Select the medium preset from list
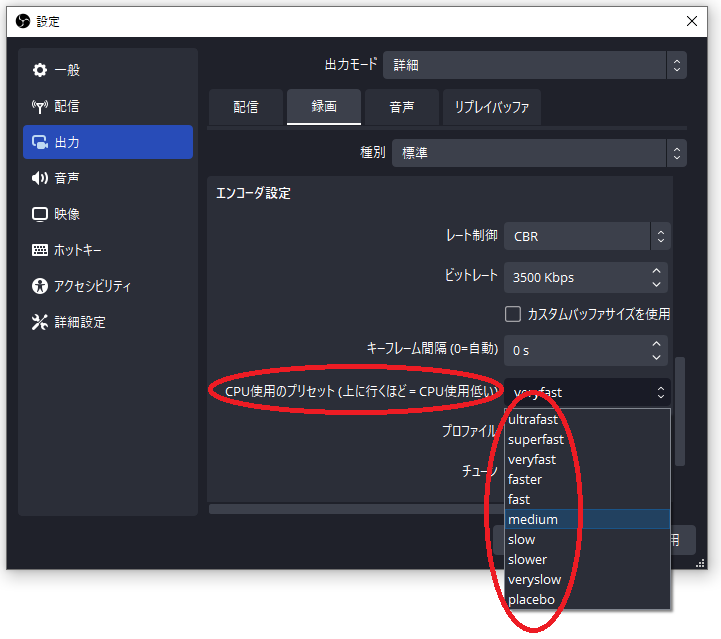The image size is (721, 639). coord(533,519)
